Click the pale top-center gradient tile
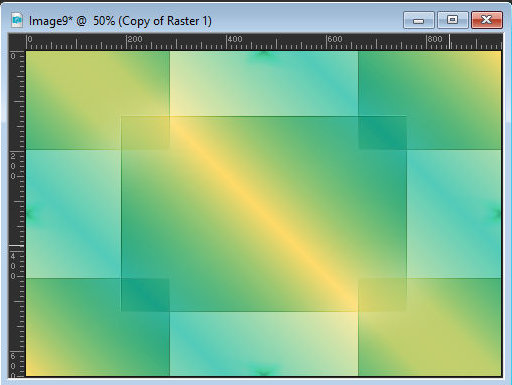This screenshot has width=512, height=385. pos(264,83)
